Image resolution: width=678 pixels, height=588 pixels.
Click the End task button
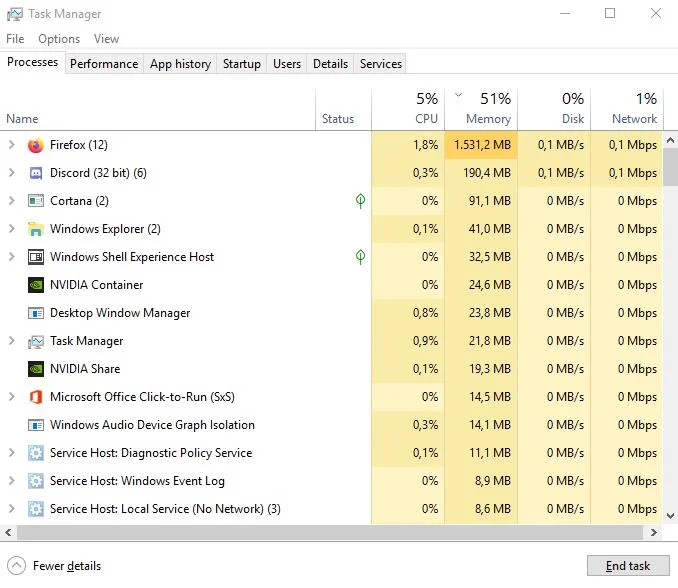pyautogui.click(x=628, y=566)
